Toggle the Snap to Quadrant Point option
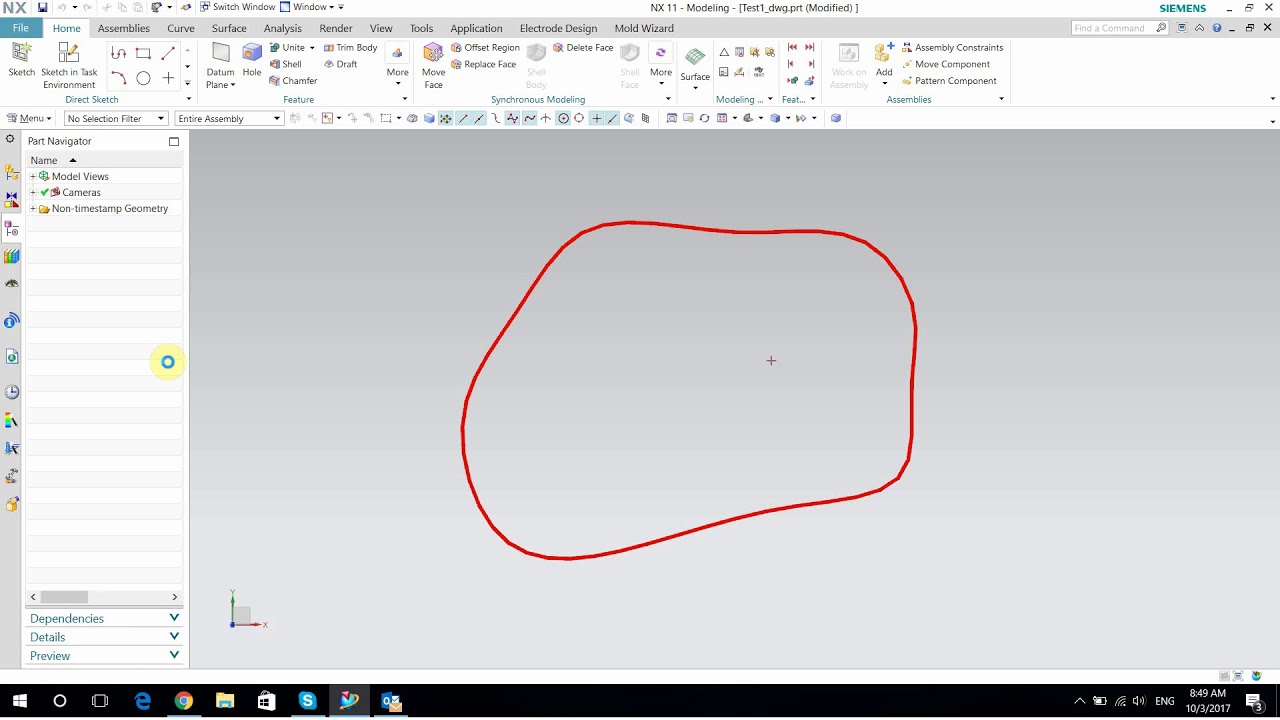Image resolution: width=1280 pixels, height=720 pixels. pos(579,118)
